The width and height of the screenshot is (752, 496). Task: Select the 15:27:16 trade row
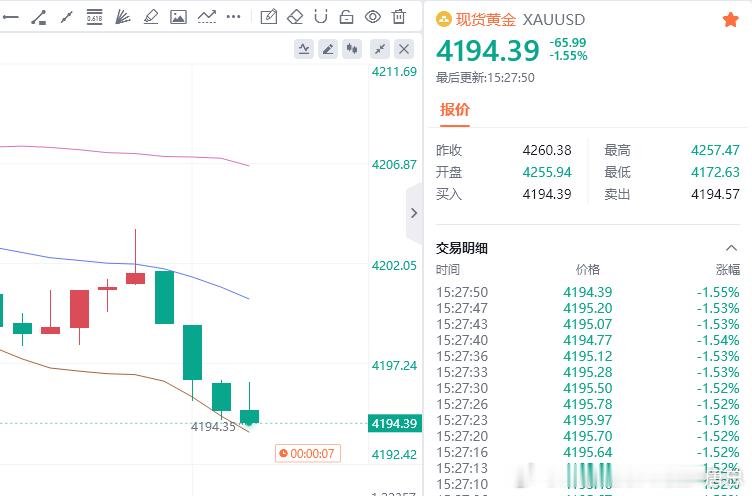pos(588,452)
